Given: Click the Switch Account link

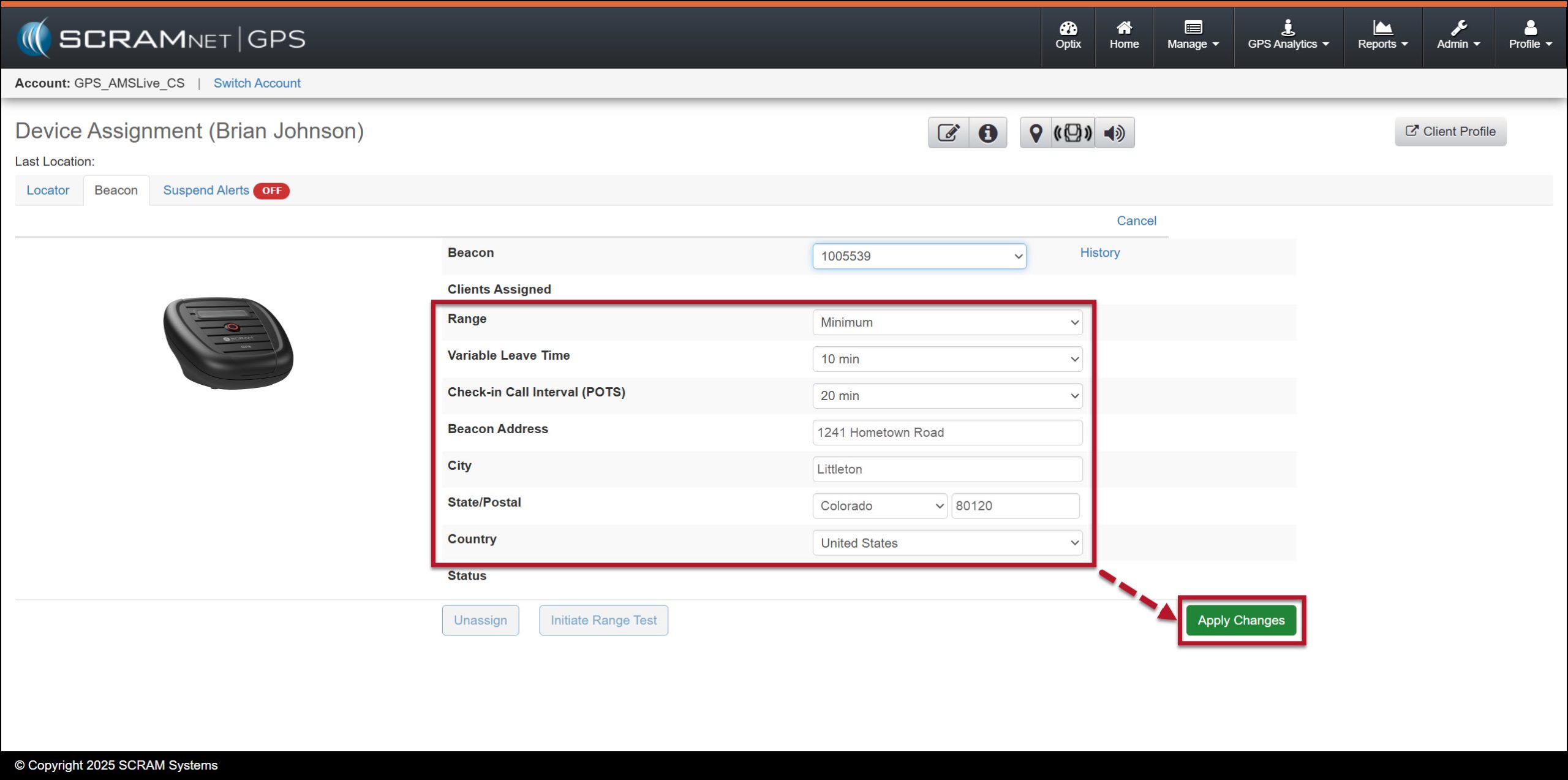Looking at the screenshot, I should point(257,83).
